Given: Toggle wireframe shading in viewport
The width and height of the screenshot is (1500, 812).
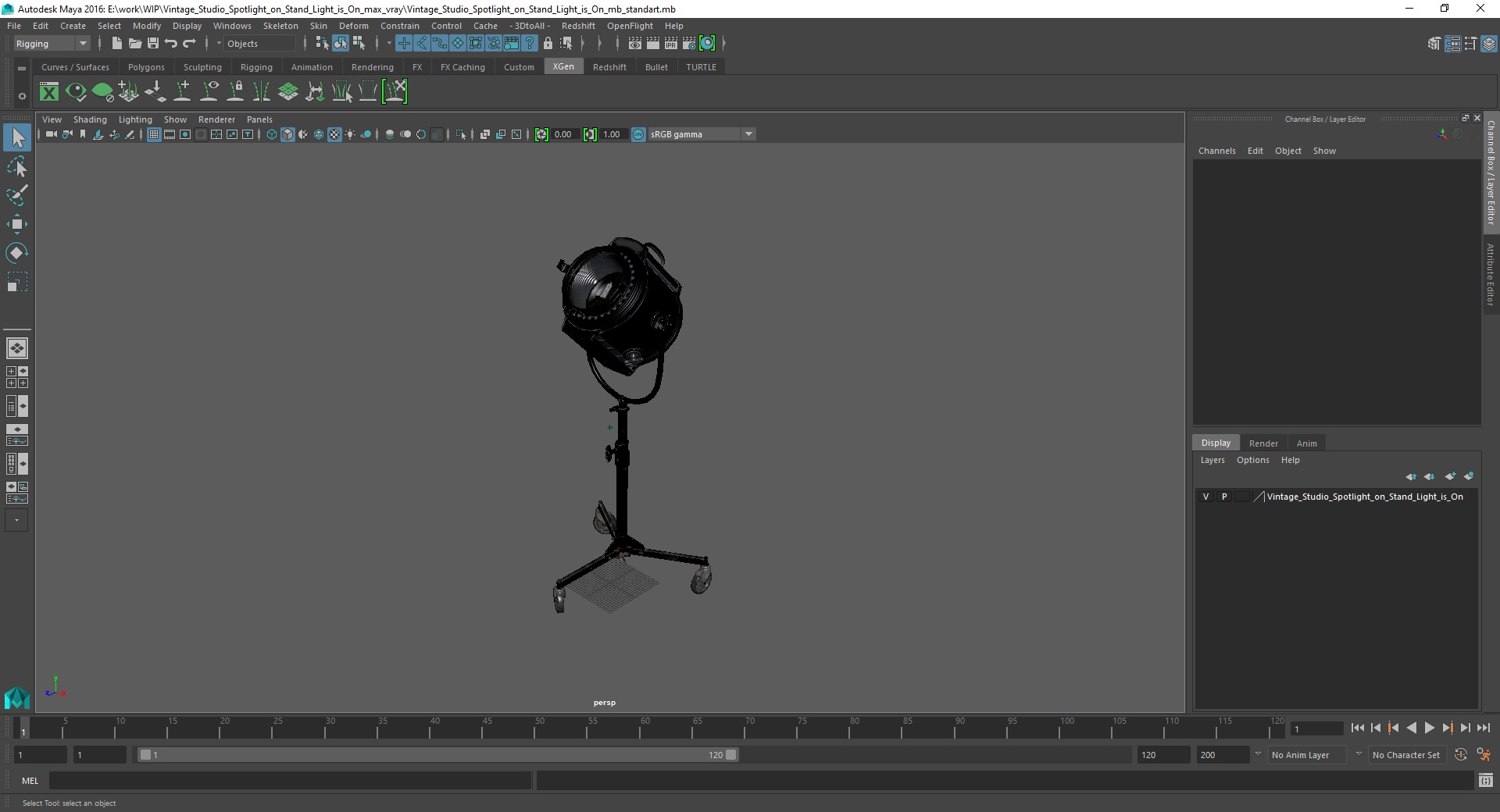Looking at the screenshot, I should click(x=272, y=134).
